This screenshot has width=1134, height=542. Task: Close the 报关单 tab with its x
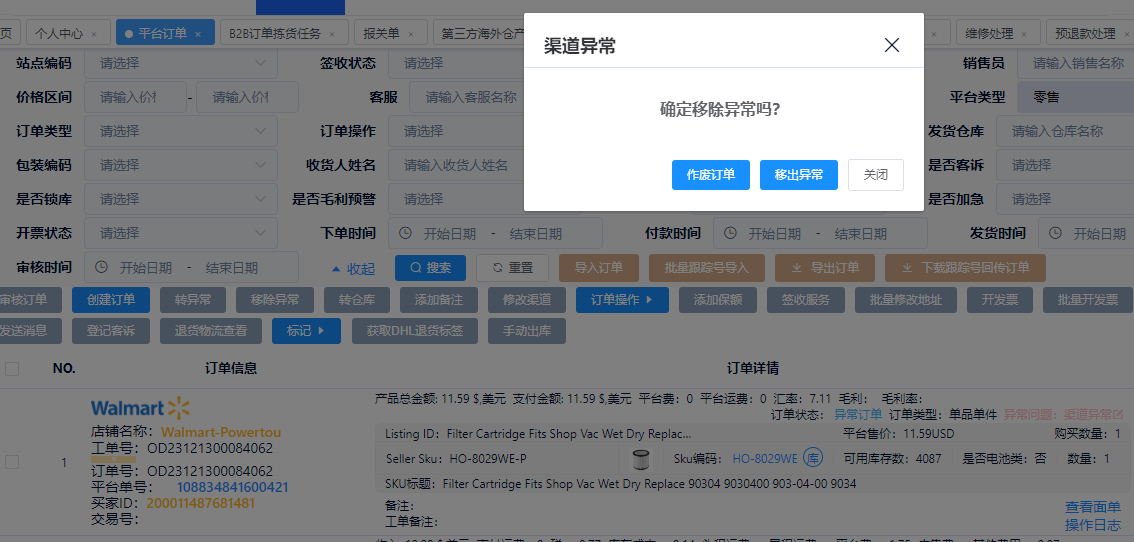tap(411, 34)
